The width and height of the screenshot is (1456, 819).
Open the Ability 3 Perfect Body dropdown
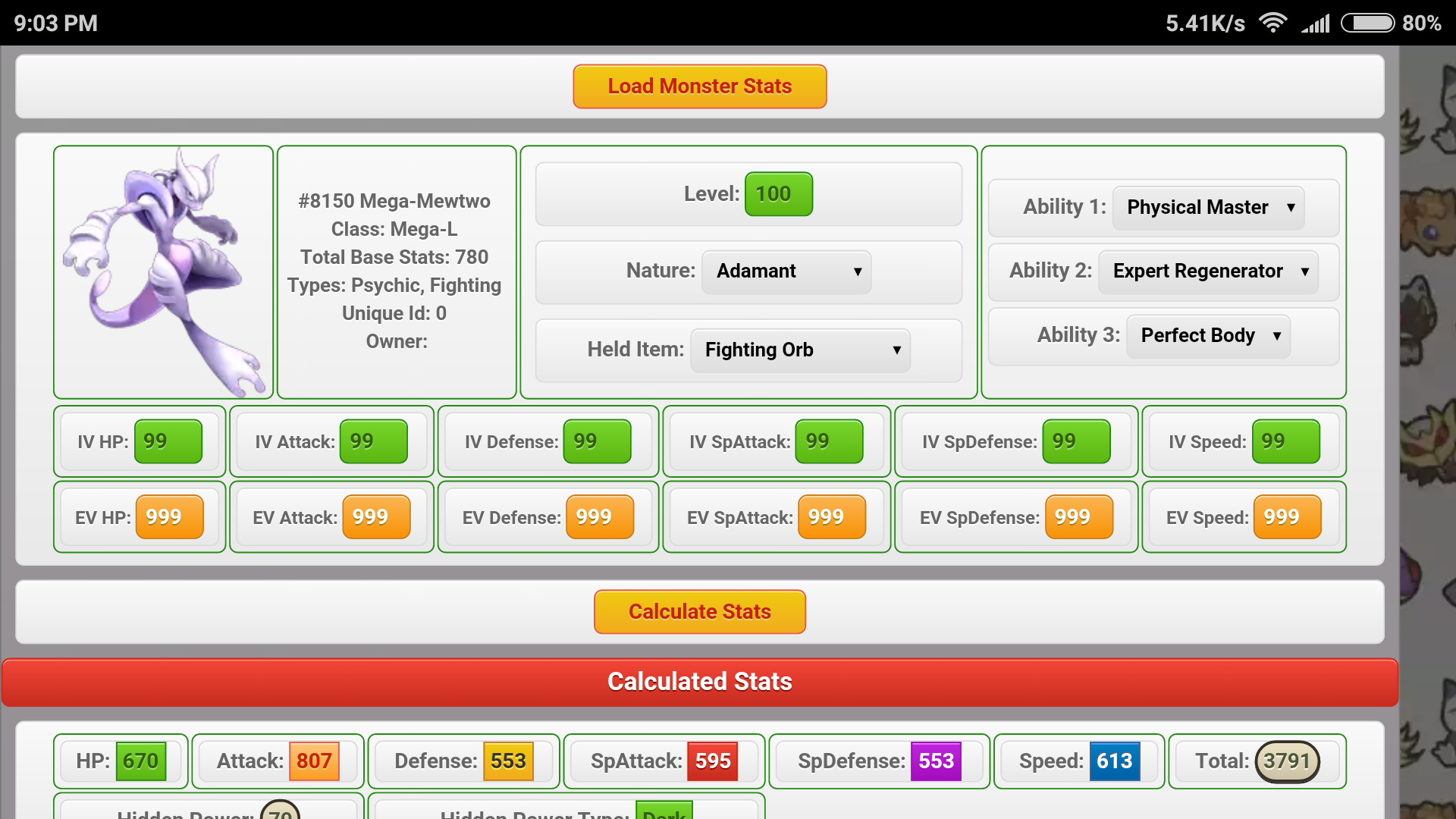pos(1208,335)
